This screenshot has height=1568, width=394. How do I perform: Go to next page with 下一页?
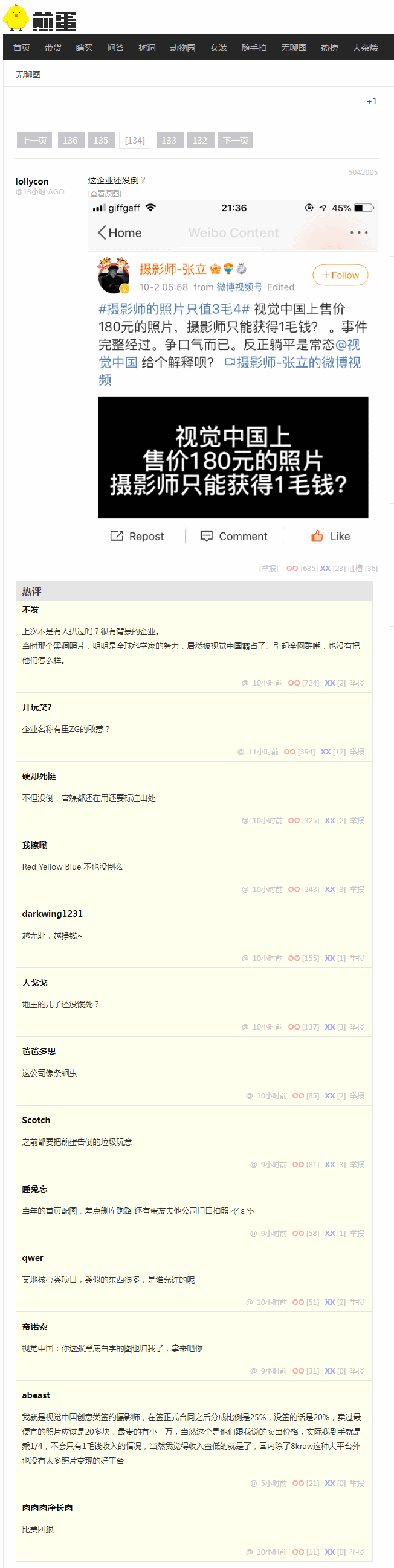point(236,141)
